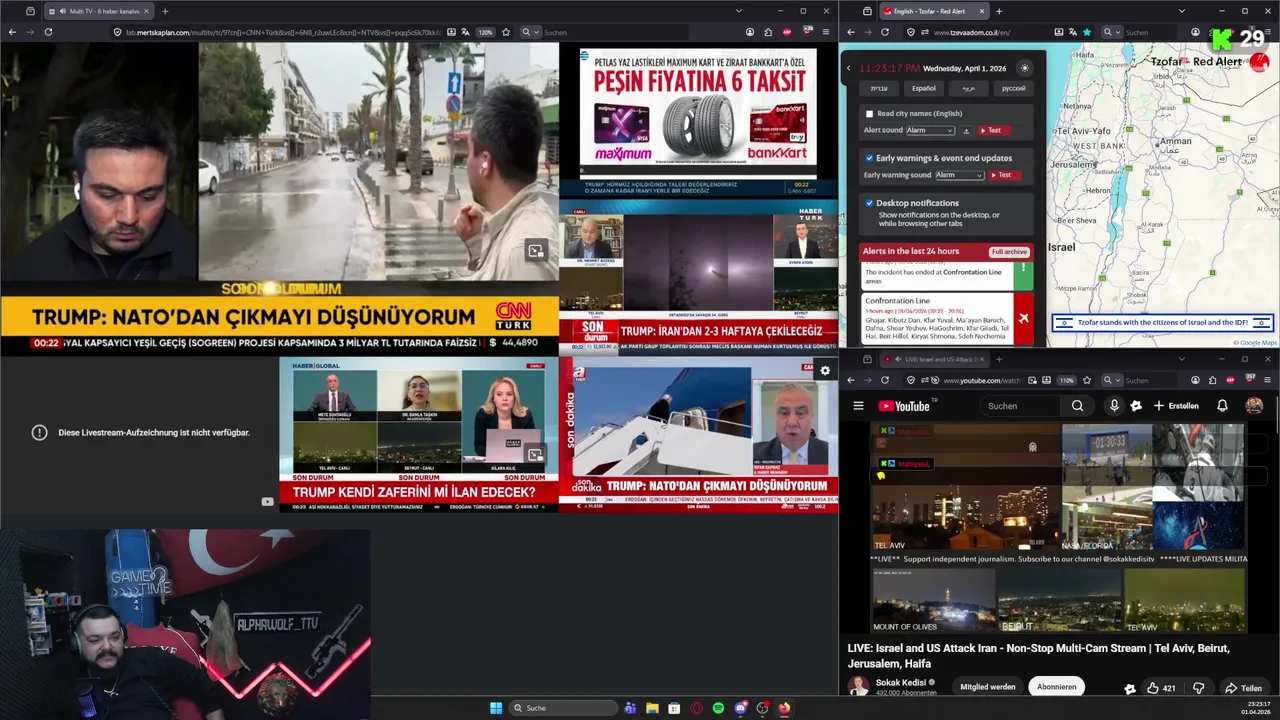
Task: Open the Windows Start menu
Action: (496, 708)
